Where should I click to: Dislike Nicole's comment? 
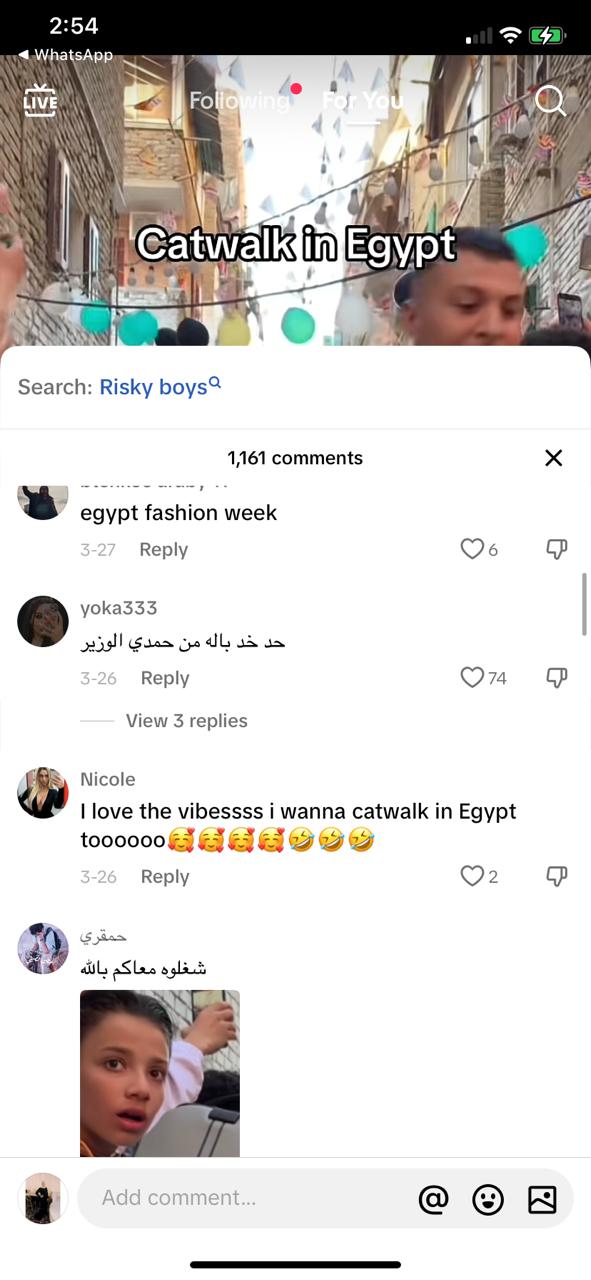[557, 876]
